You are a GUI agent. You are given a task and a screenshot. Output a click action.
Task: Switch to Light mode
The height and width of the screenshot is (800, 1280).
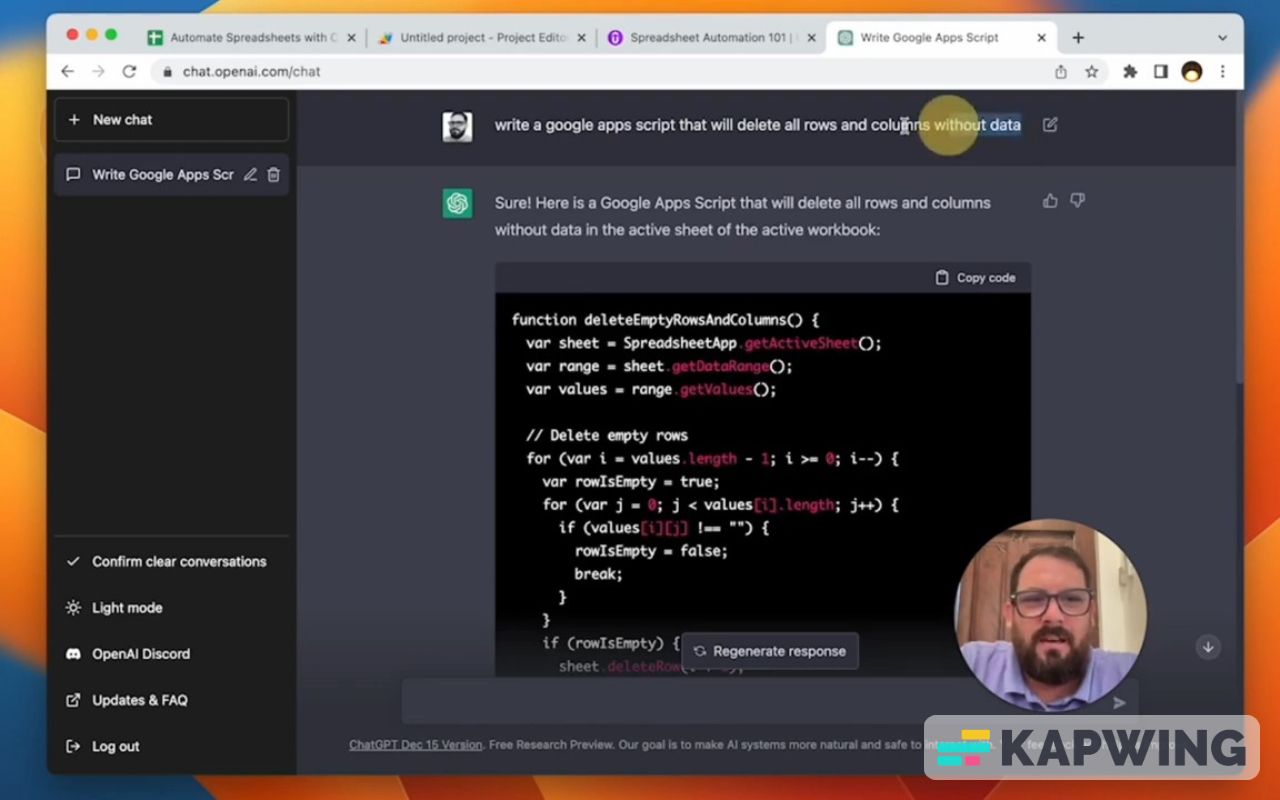[171, 608]
